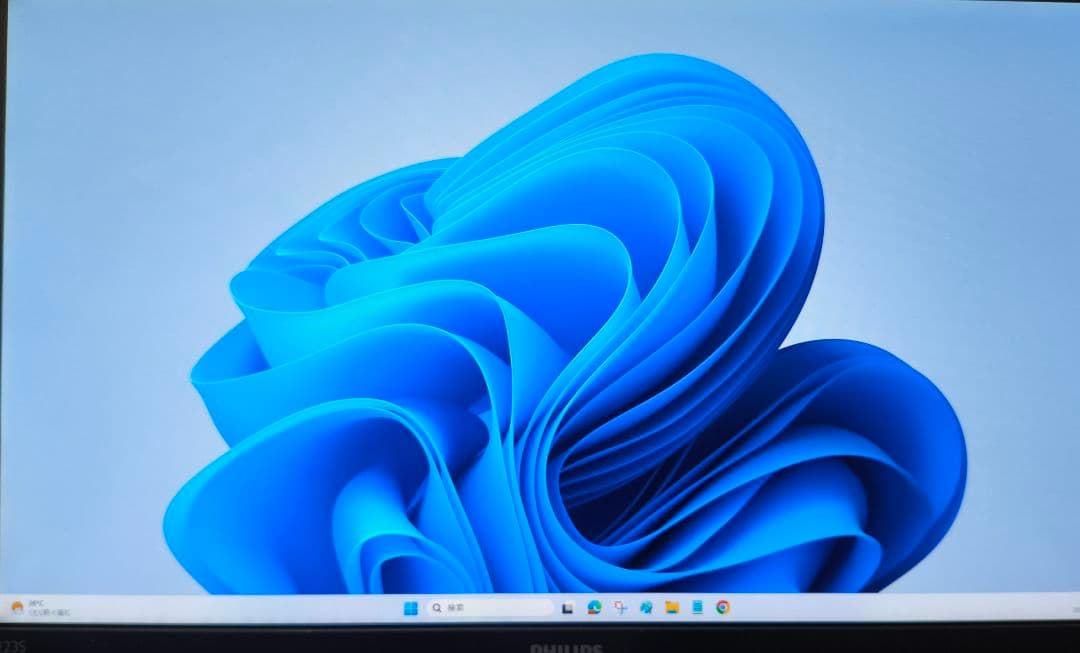The height and width of the screenshot is (653, 1080).
Task: Open the Snipping Tool taskbar icon
Action: pos(620,607)
